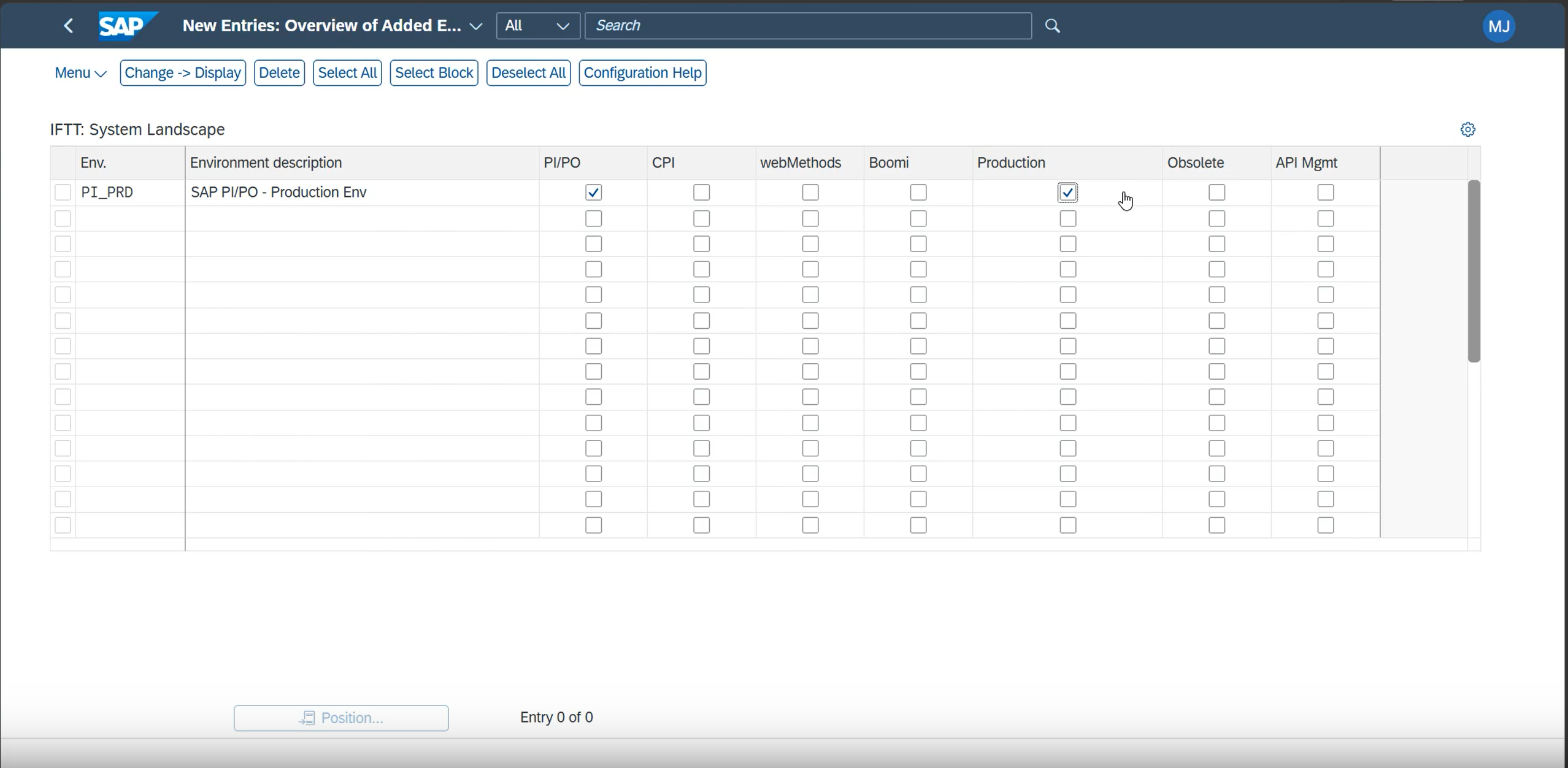The width and height of the screenshot is (1568, 768).
Task: Click the SAP logo
Action: coord(128,26)
